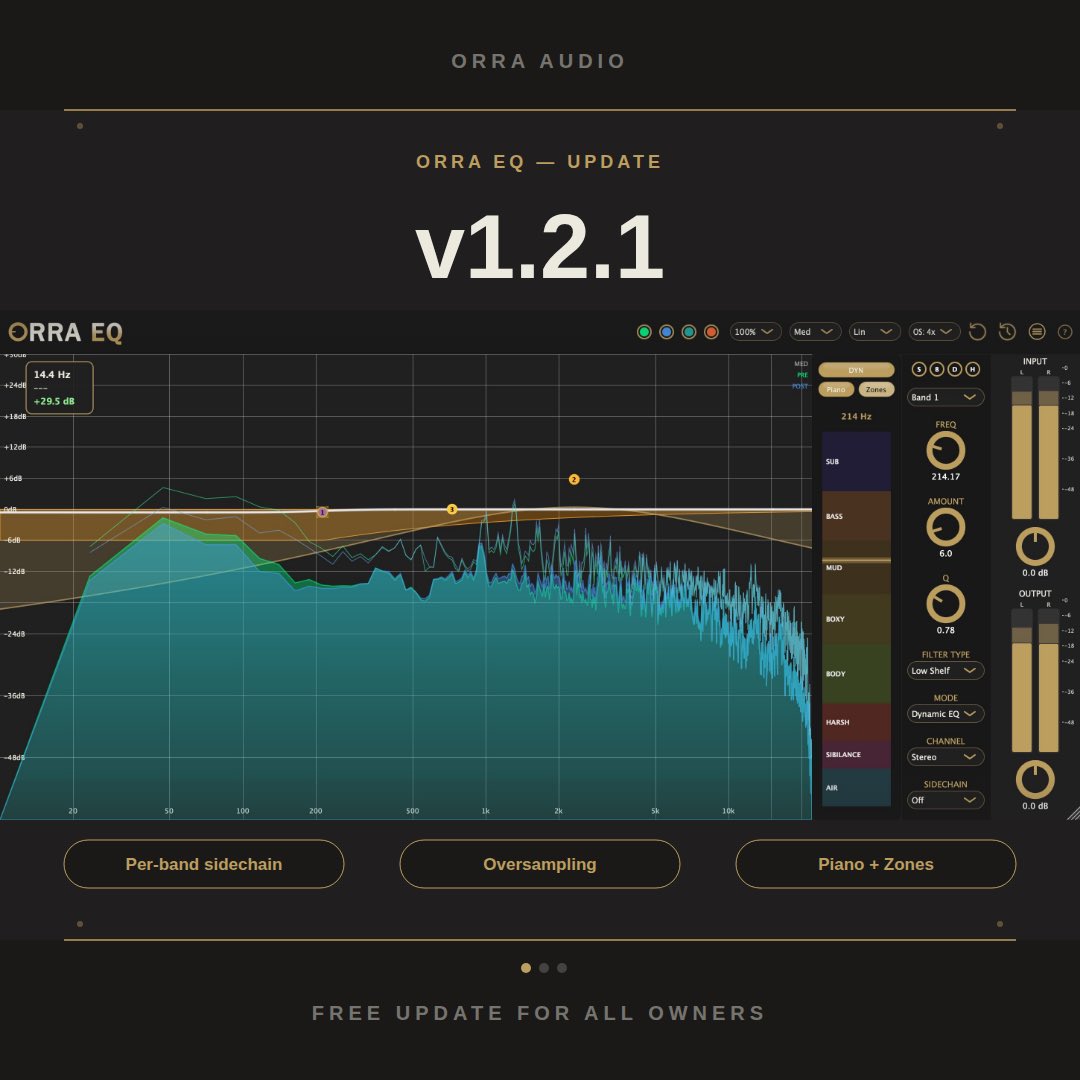Click the undo arrow icon
The height and width of the screenshot is (1080, 1080).
tap(977, 332)
